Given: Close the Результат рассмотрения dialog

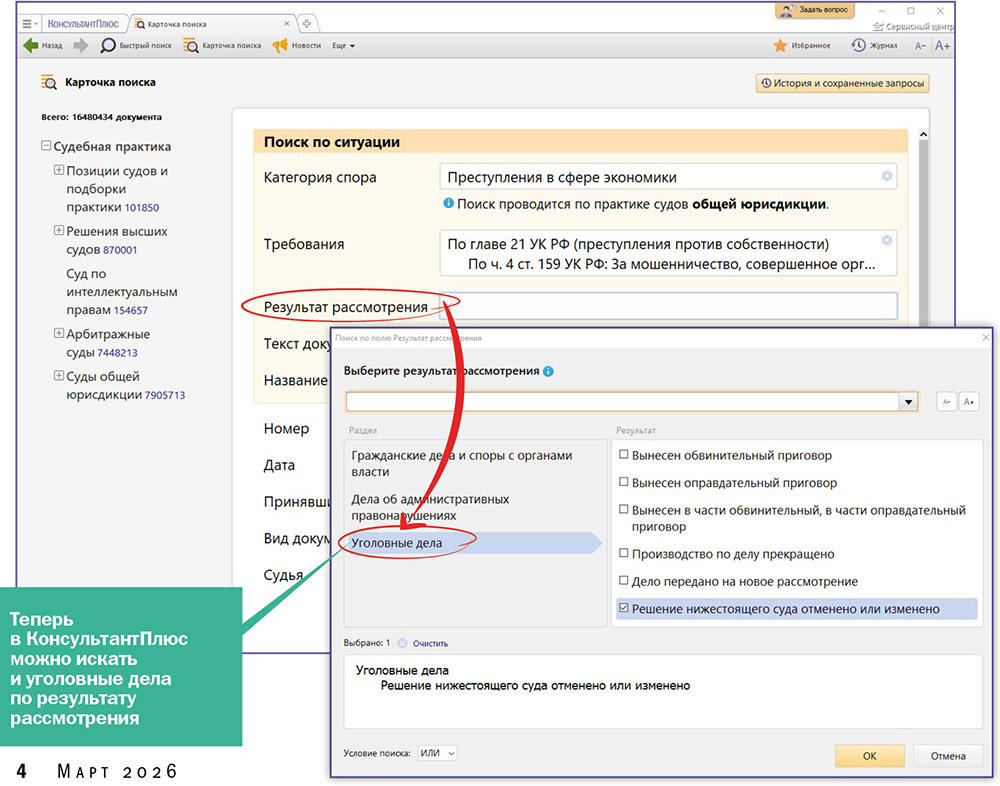Looking at the screenshot, I should pos(986,337).
